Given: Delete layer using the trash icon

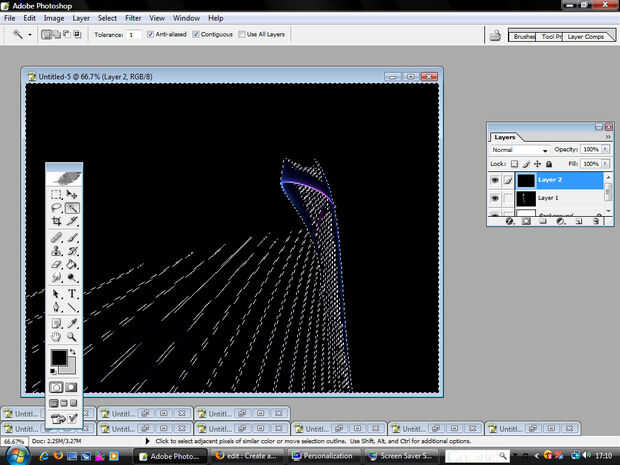Looking at the screenshot, I should click(x=594, y=221).
